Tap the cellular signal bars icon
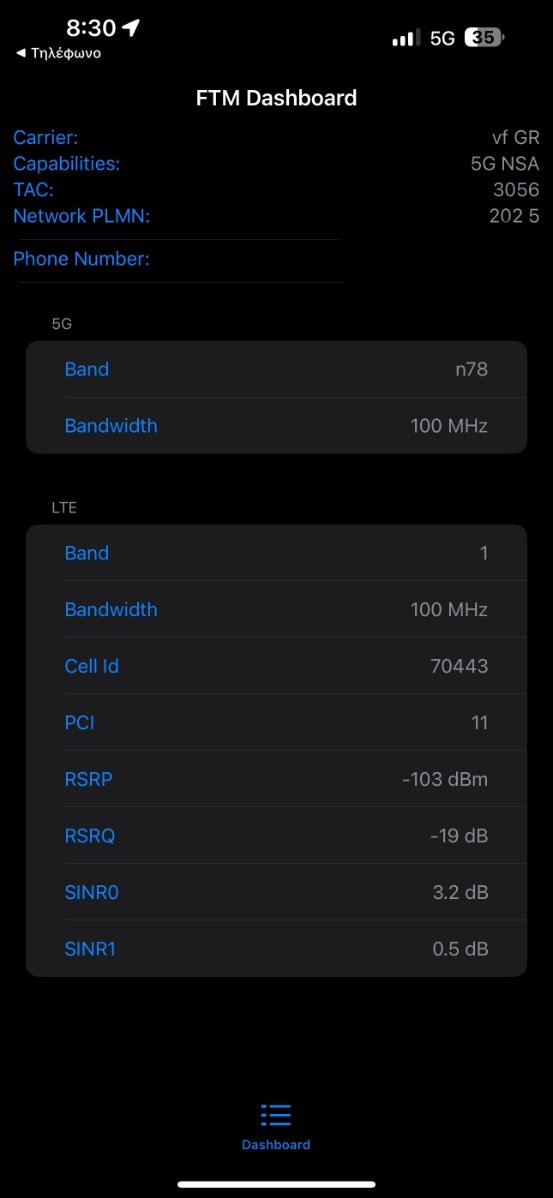Viewport: 553px width, 1198px height. (x=406, y=37)
